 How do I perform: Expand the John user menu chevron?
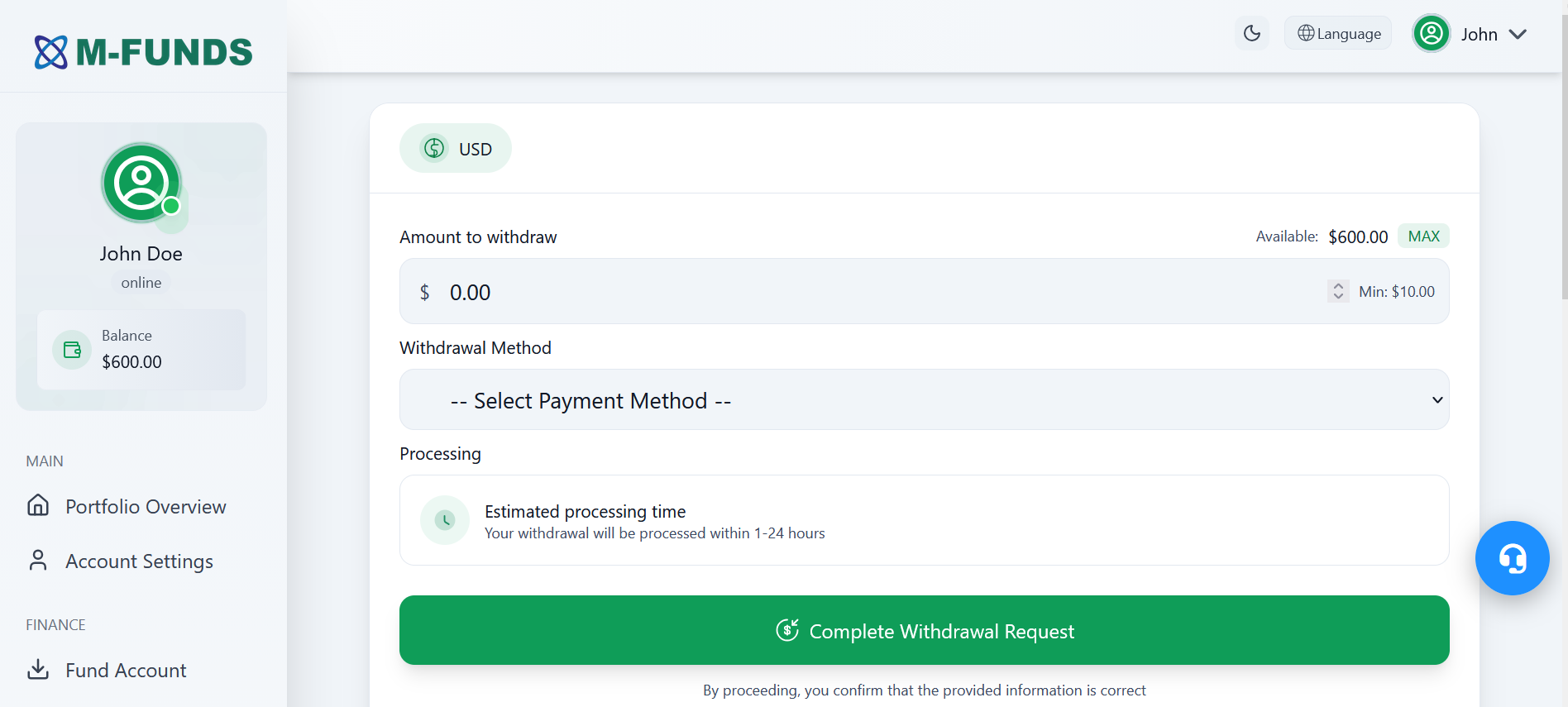[1518, 34]
